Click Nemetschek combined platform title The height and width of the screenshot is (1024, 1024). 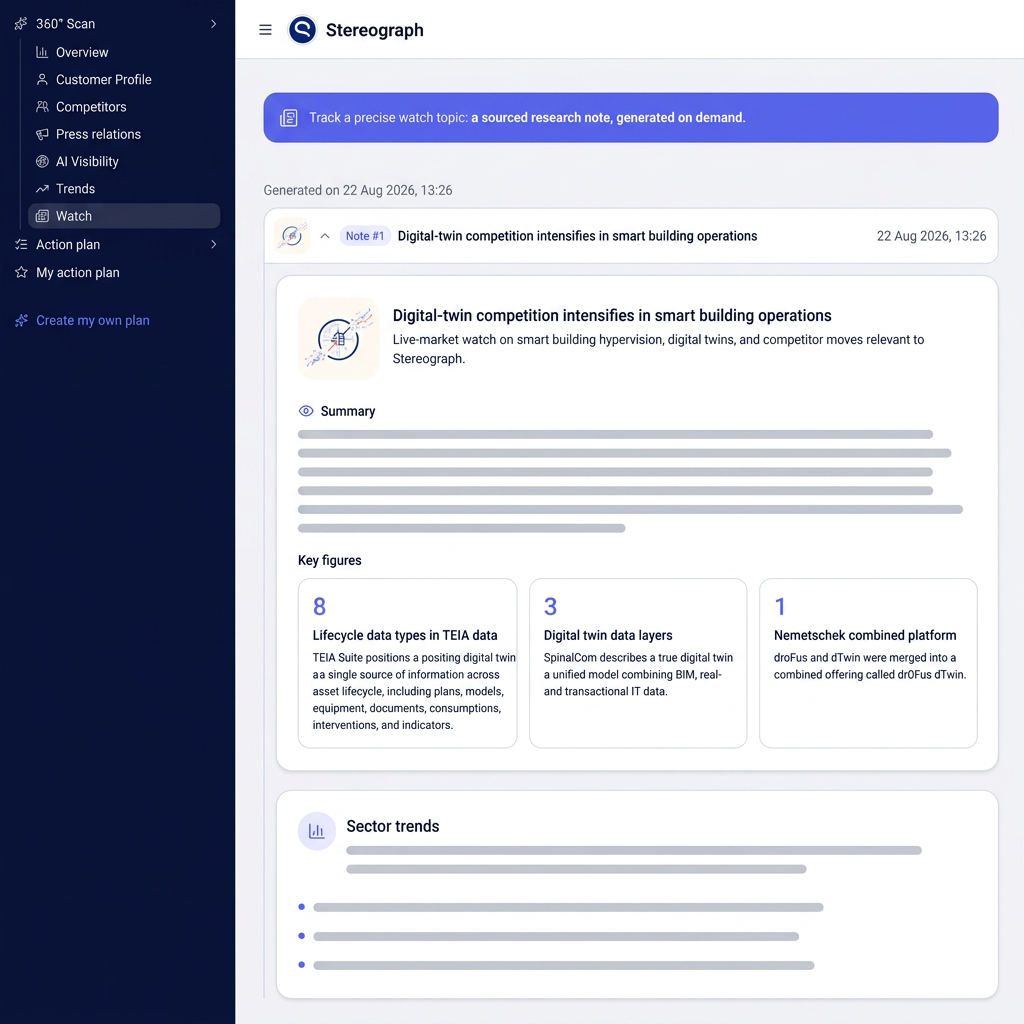[865, 635]
